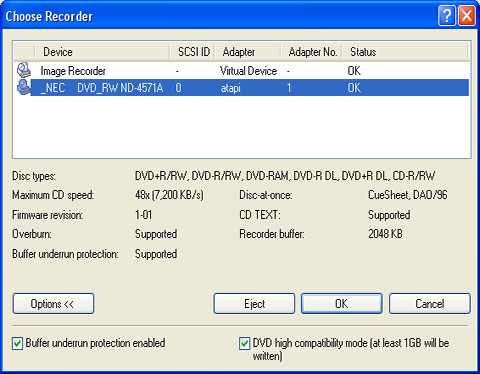
Task: Click the Image Recorder virtual device icon
Action: (x=24, y=70)
